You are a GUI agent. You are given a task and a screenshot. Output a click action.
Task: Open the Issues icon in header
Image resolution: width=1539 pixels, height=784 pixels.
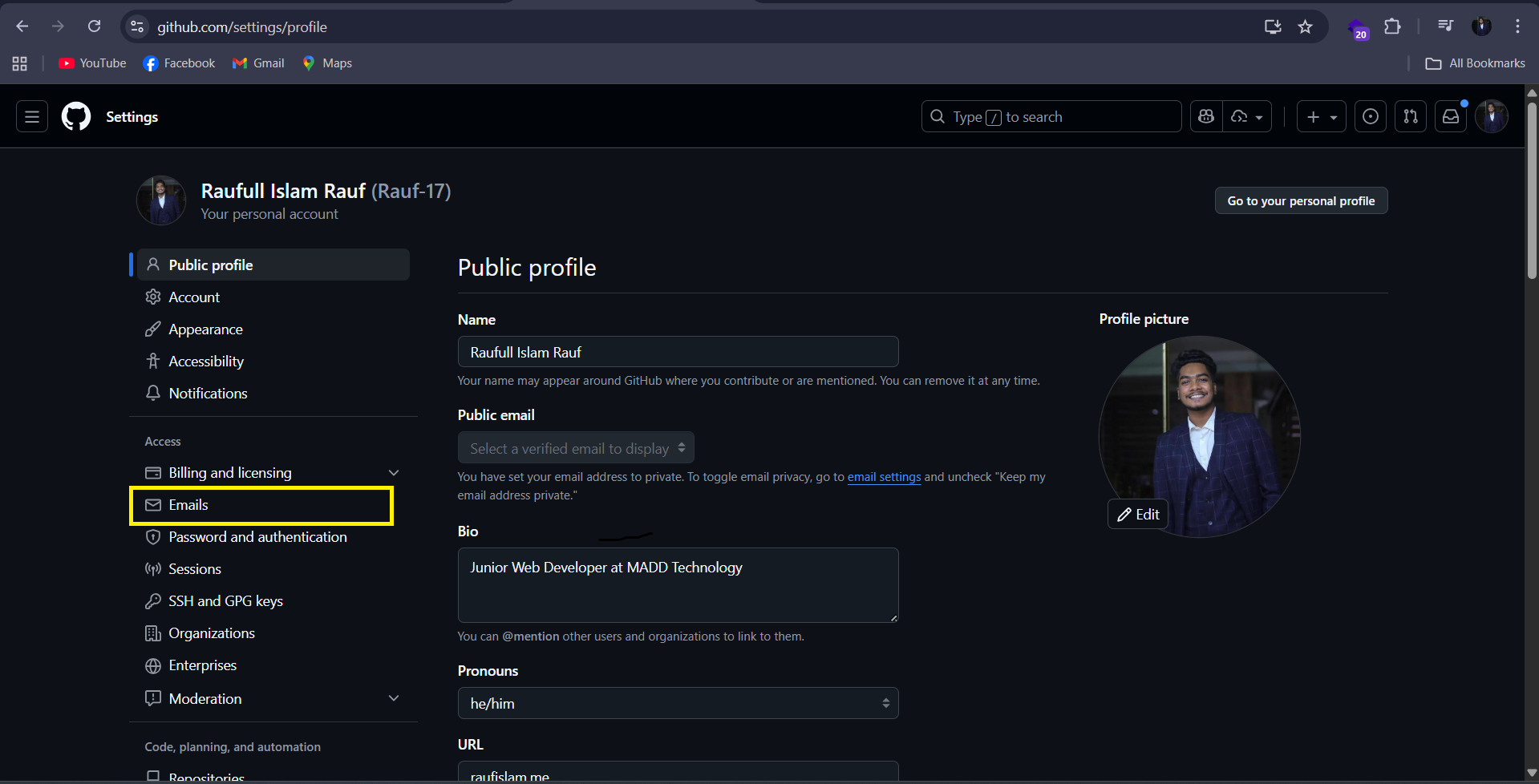point(1371,117)
